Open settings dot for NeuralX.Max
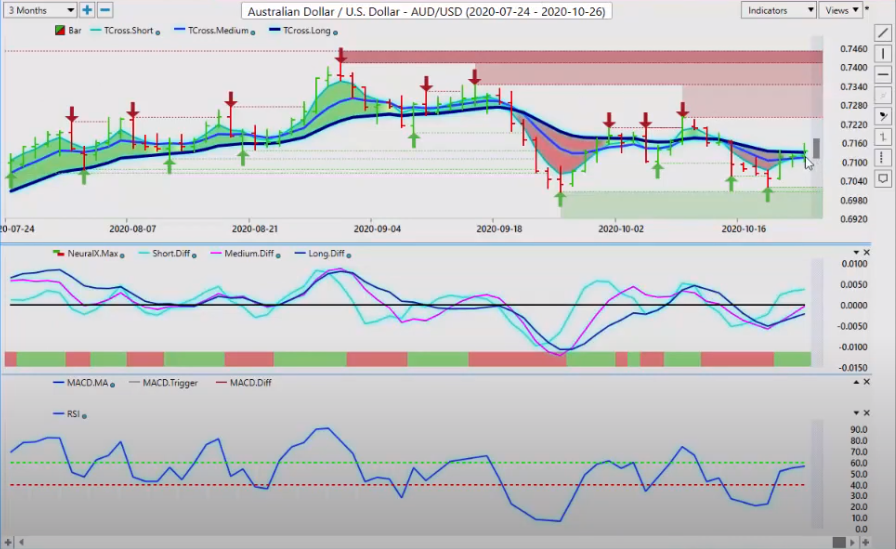Image resolution: width=896 pixels, height=549 pixels. tap(122, 255)
